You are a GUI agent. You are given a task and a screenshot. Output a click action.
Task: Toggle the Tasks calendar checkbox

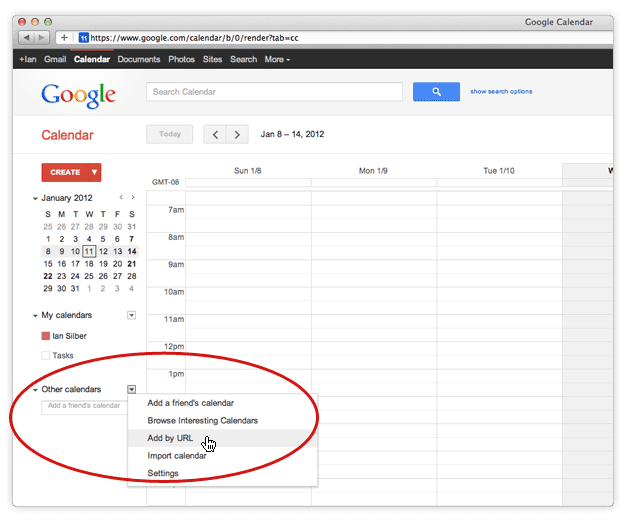46,355
